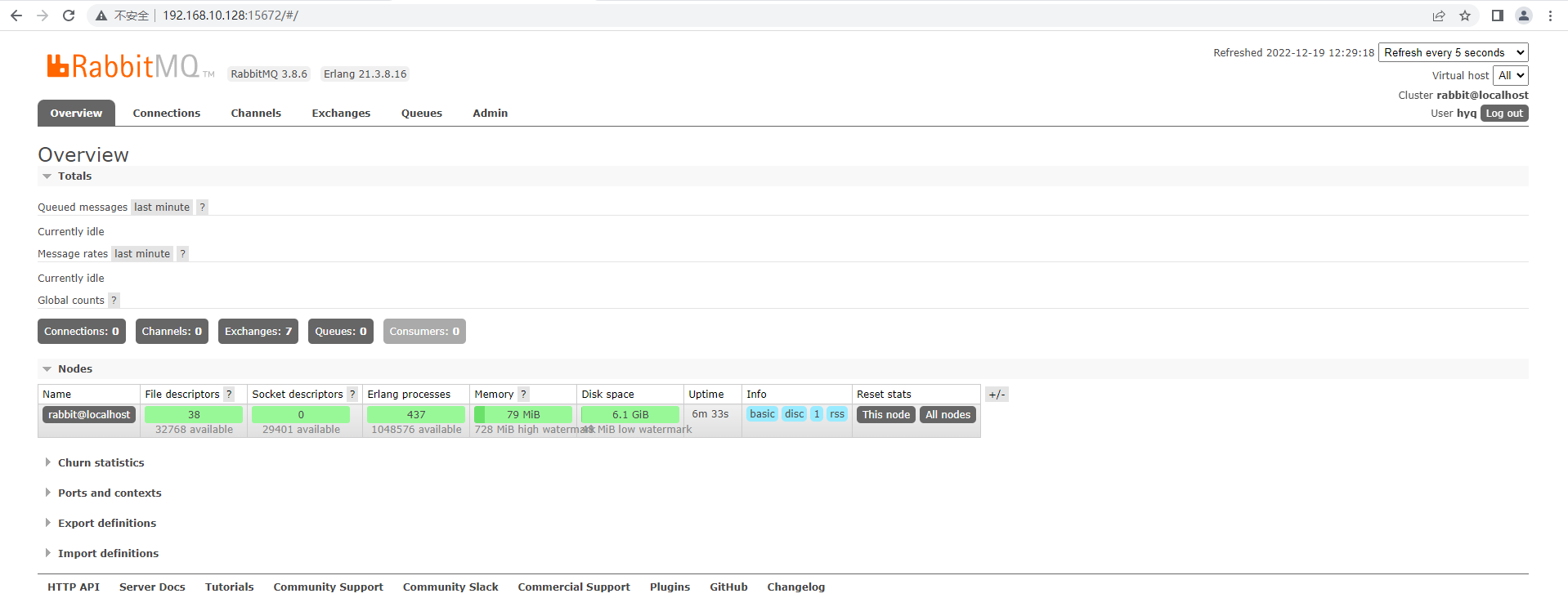Click the address bar URL
The image size is (1568, 598).
(231, 16)
